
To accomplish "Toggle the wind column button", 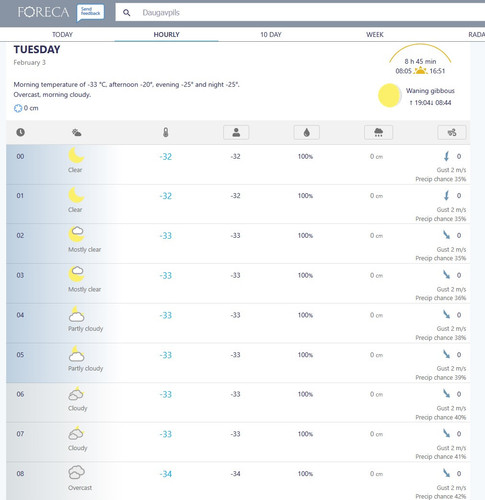I will (452, 132).
